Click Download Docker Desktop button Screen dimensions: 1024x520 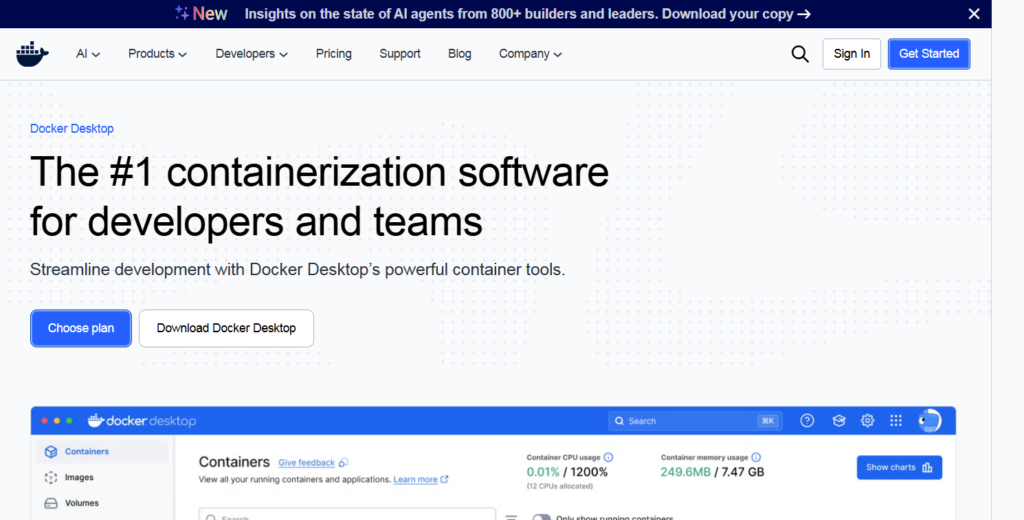pyautogui.click(x=226, y=328)
